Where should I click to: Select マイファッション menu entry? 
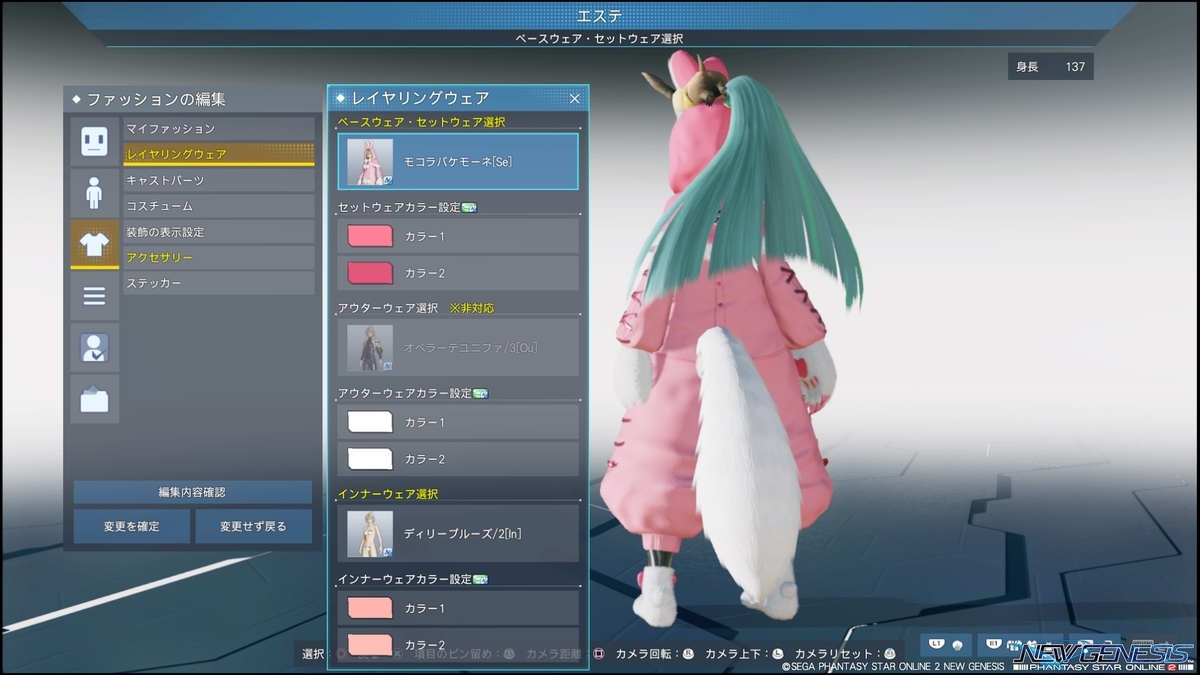[x=219, y=129]
